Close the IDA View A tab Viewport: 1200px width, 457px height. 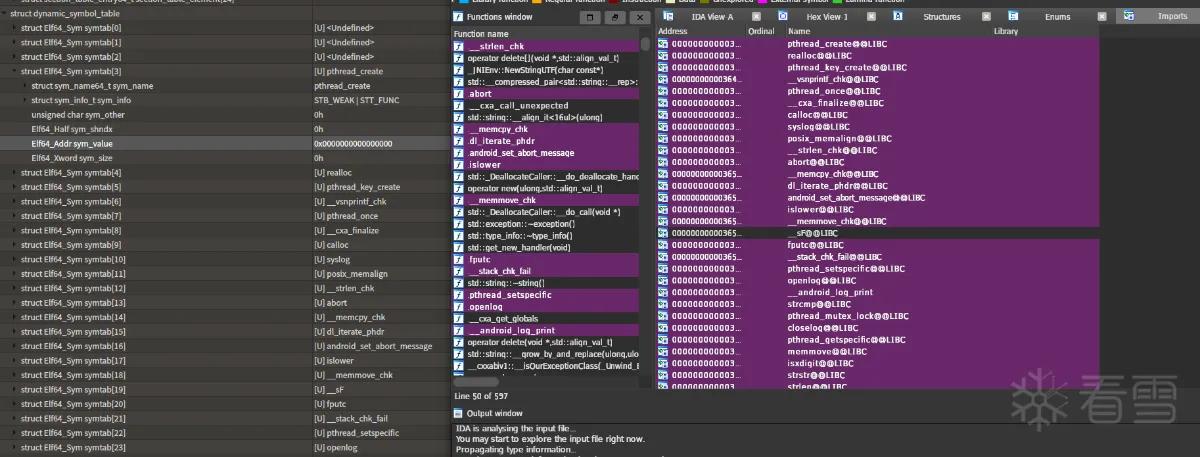click(757, 17)
